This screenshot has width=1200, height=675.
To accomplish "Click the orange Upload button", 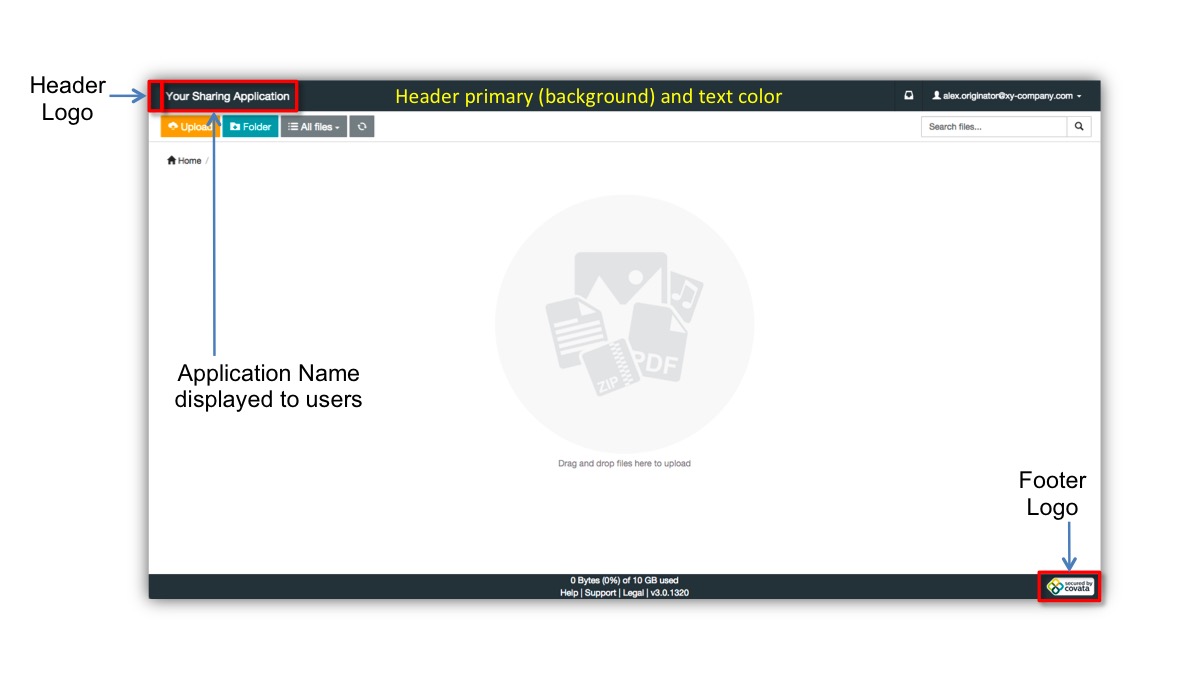I will point(189,127).
